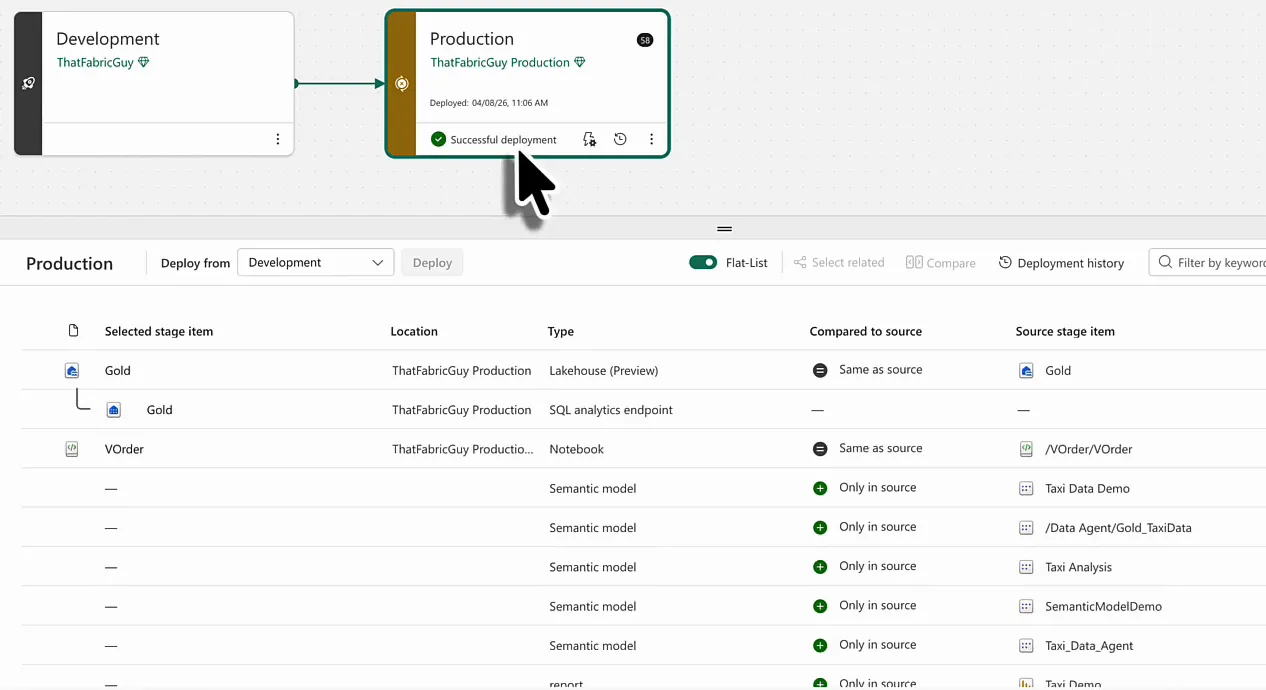Click the Lakehouse (Preview) type cell
The image size is (1266, 690).
(604, 371)
